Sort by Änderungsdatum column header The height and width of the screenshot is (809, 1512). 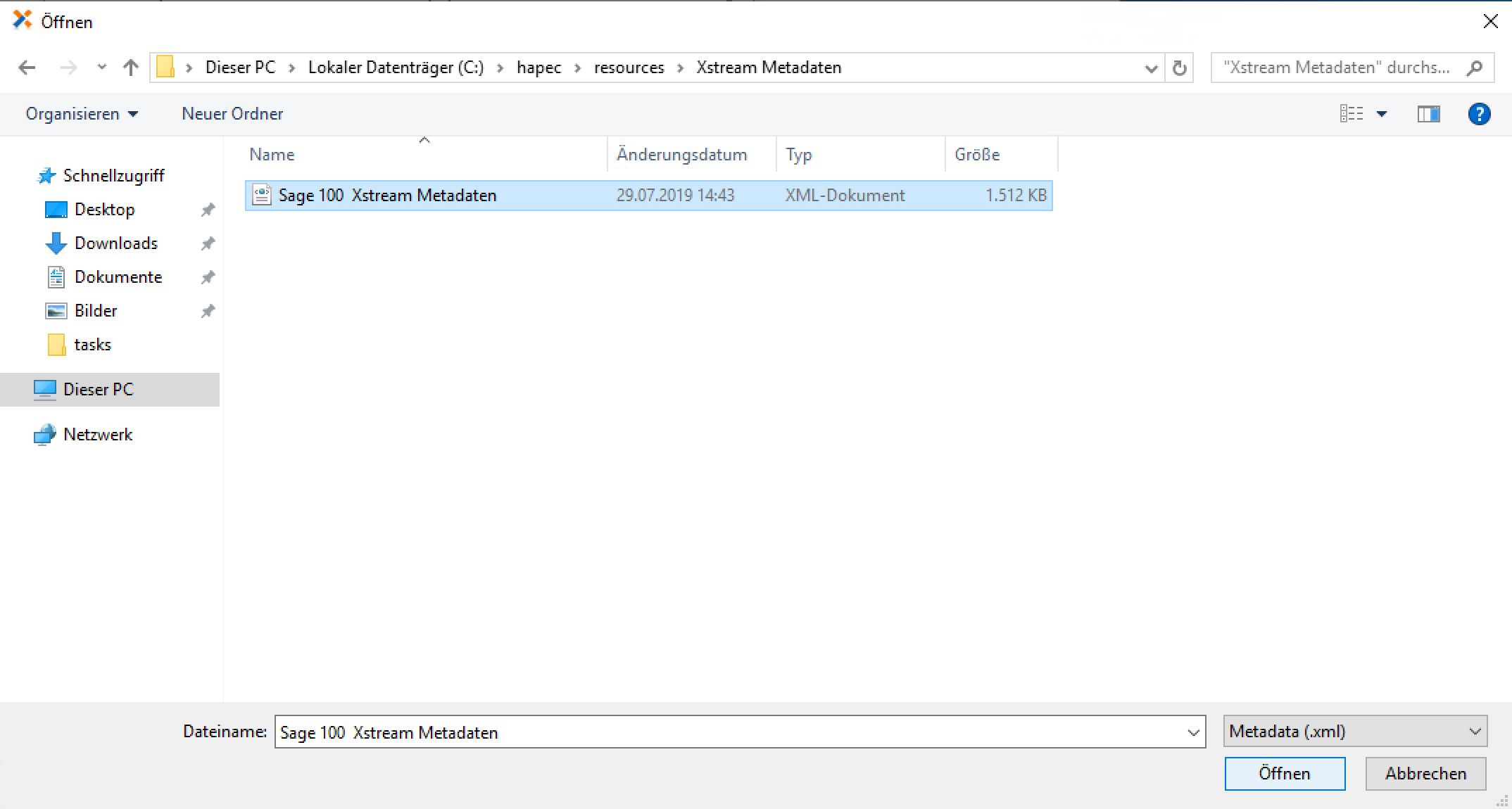[x=681, y=155]
